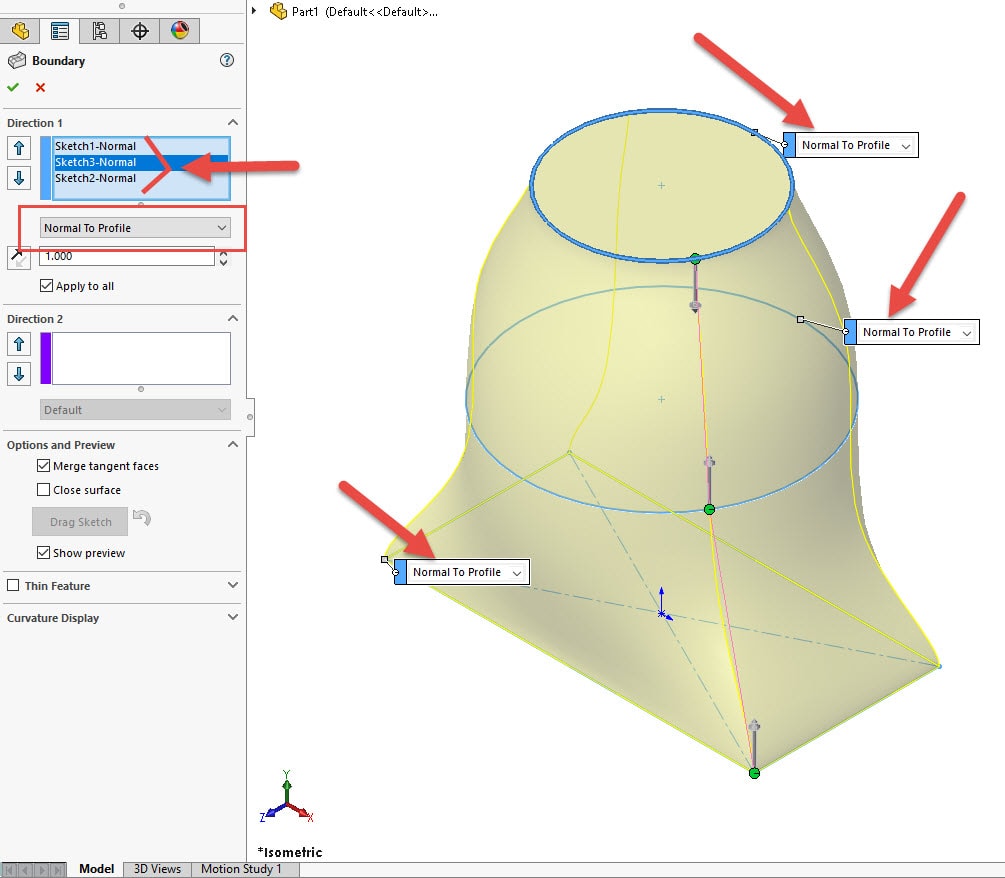Image resolution: width=1005 pixels, height=878 pixels.
Task: Select Sketch3-Normal in Direction 1 list
Action: [140, 162]
